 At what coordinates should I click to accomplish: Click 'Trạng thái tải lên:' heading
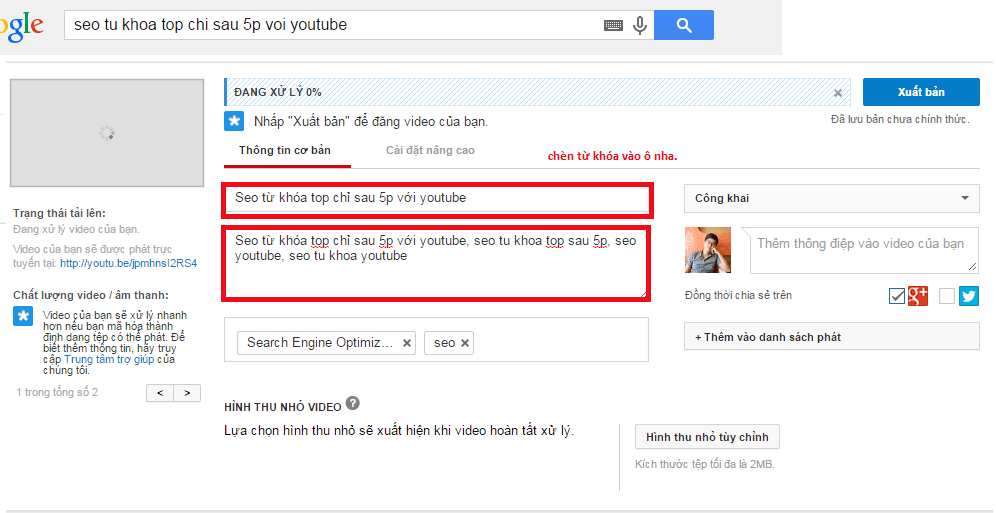coord(60,213)
